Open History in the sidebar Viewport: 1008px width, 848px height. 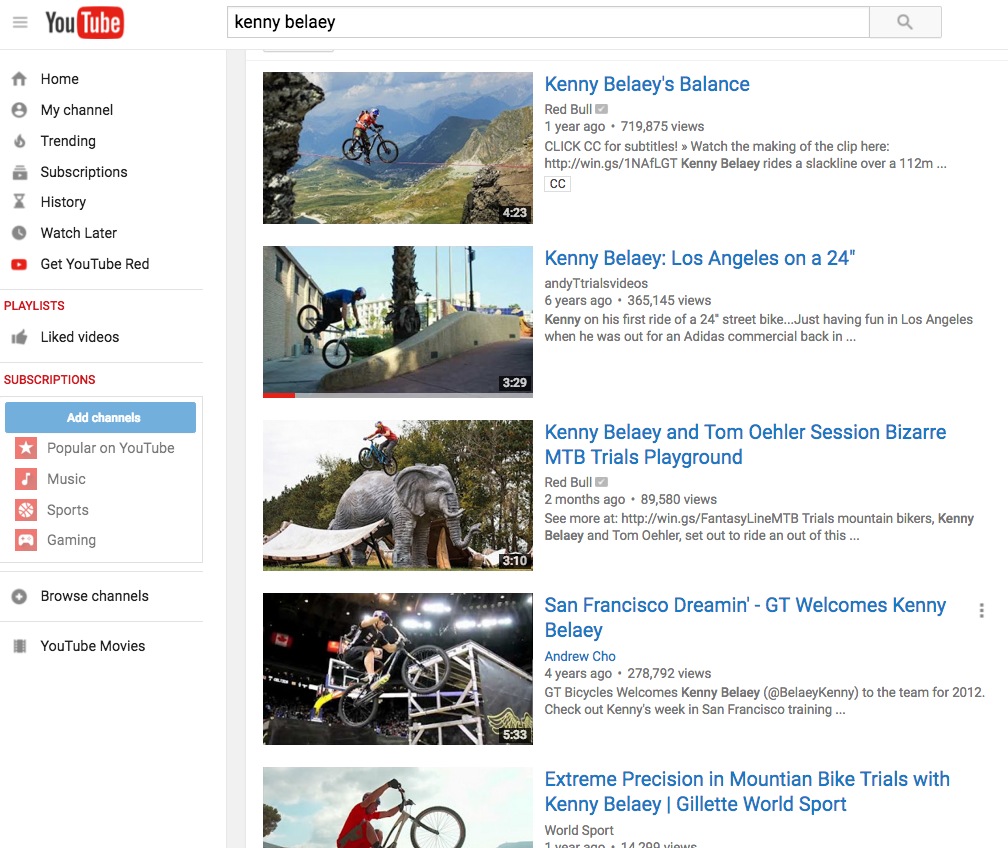pyautogui.click(x=63, y=202)
